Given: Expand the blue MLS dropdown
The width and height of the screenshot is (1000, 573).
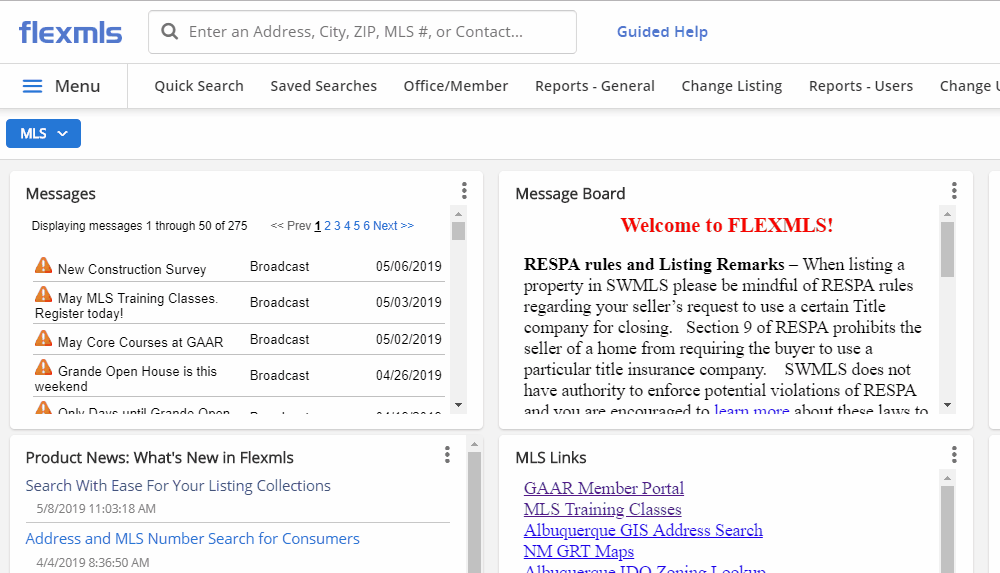Looking at the screenshot, I should click(x=43, y=133).
